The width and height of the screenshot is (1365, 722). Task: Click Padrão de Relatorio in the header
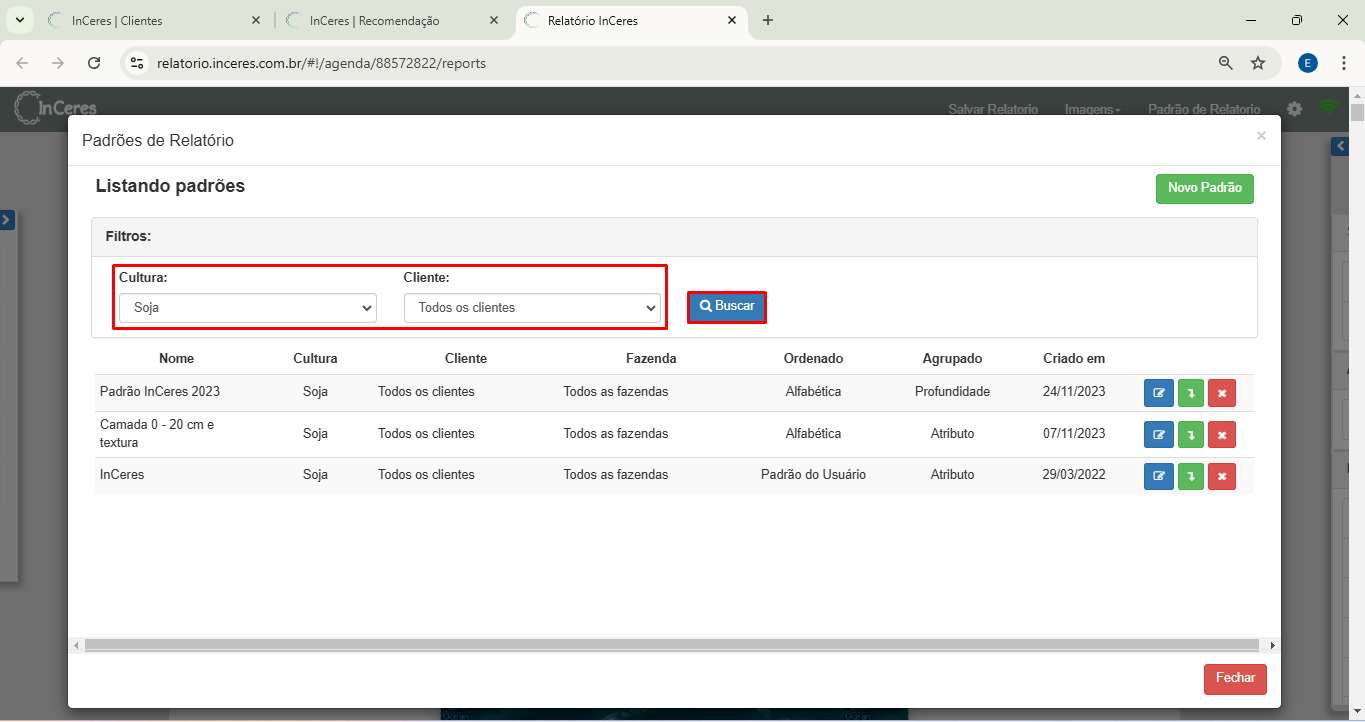tap(1204, 109)
